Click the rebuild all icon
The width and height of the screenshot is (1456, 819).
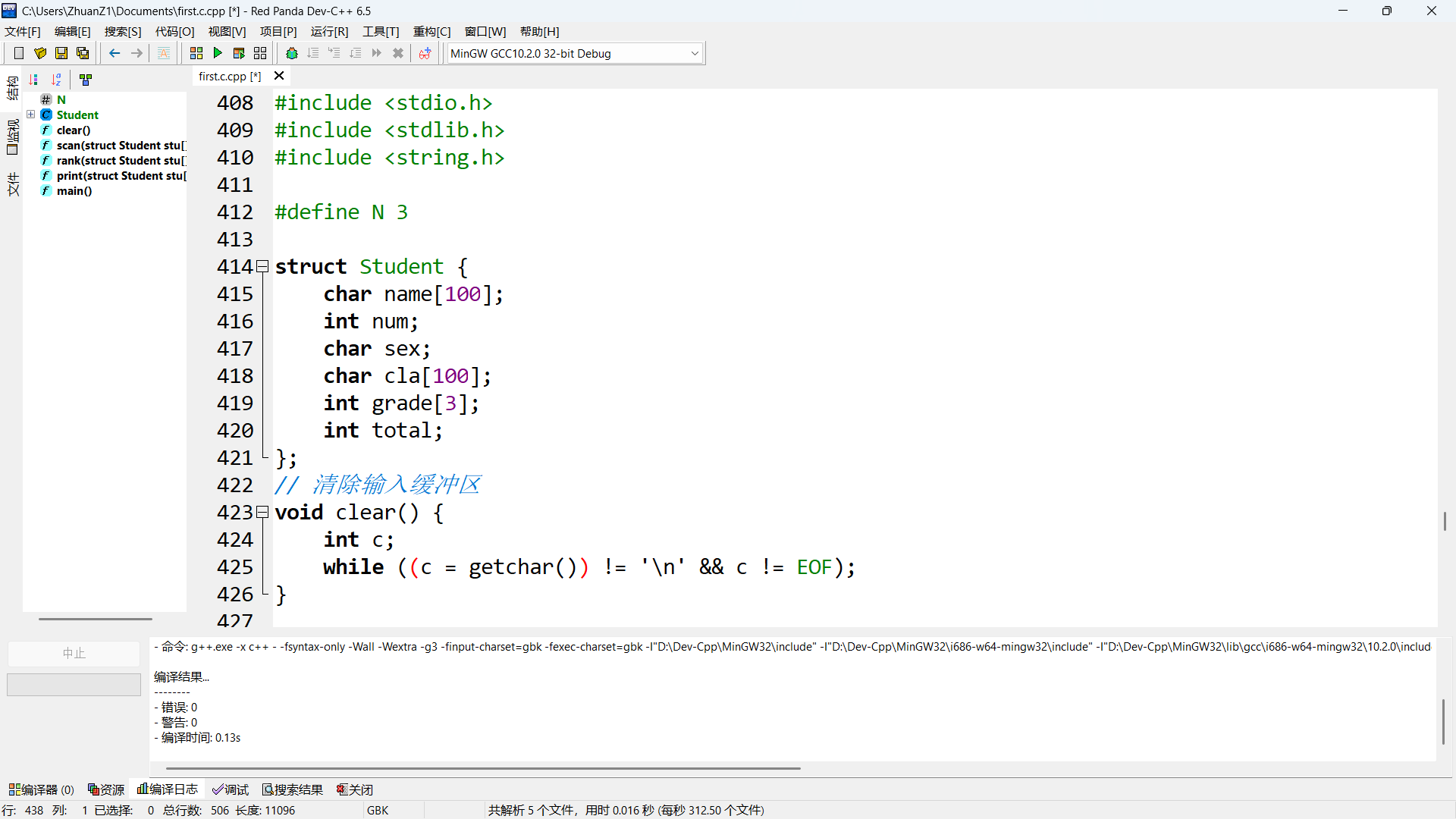pyautogui.click(x=260, y=53)
